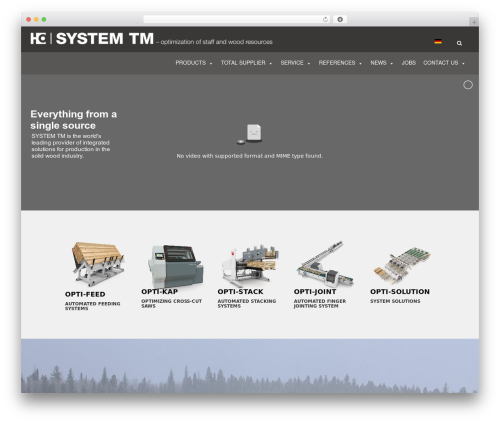Open the Total Supplier menu
The height and width of the screenshot is (423, 500).
click(243, 63)
